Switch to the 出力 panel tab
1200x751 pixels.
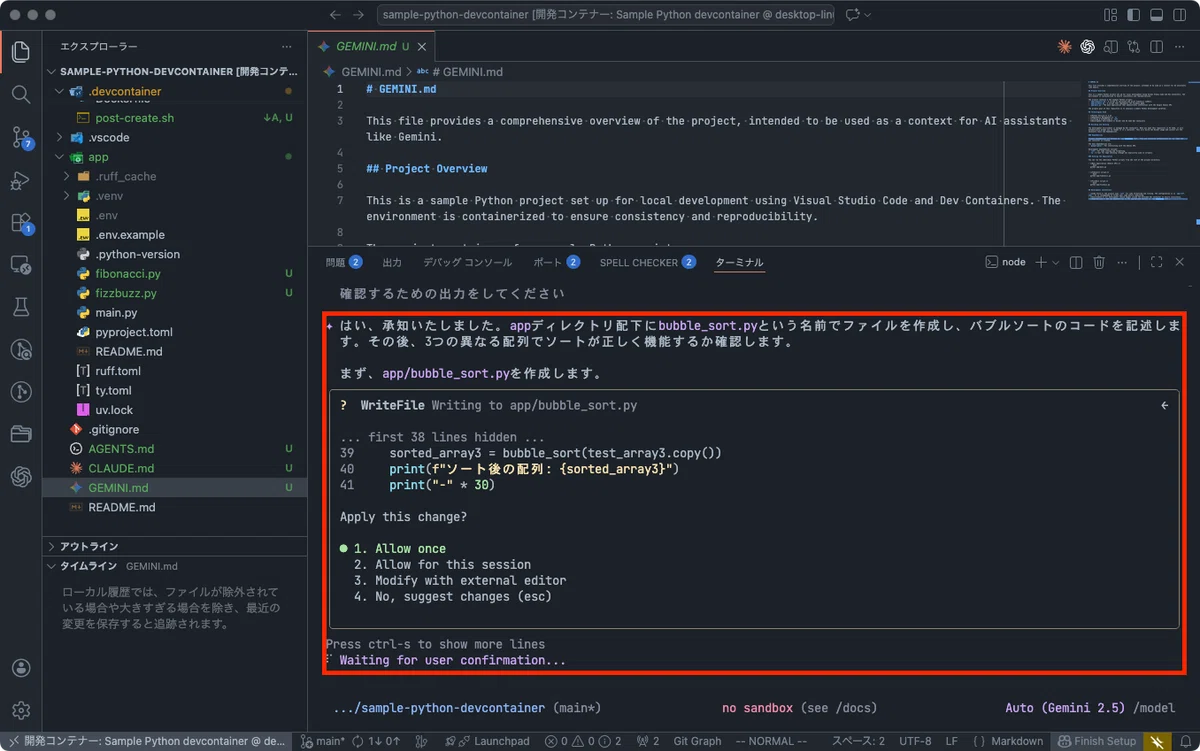[x=392, y=262]
